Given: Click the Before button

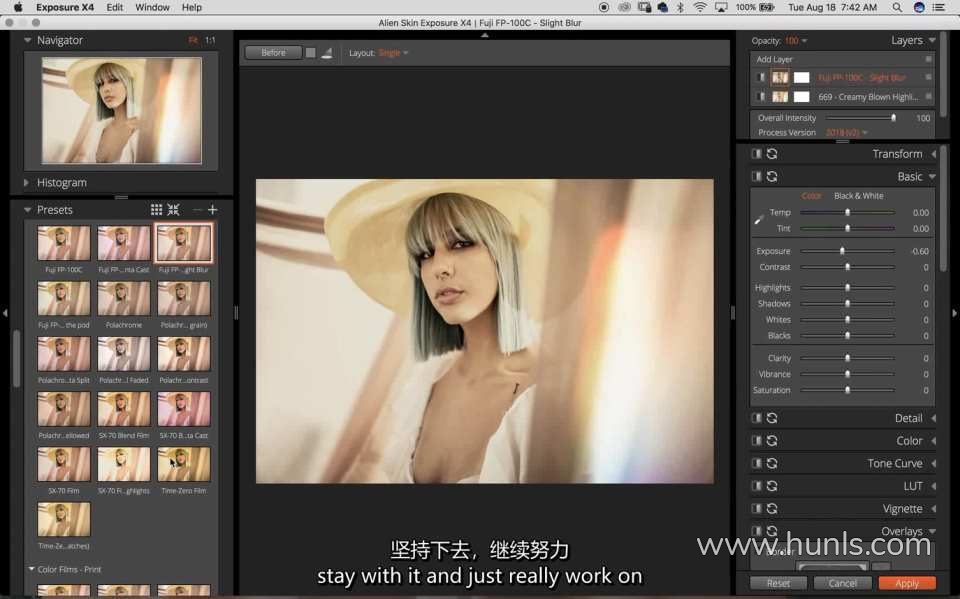Looking at the screenshot, I should (272, 53).
